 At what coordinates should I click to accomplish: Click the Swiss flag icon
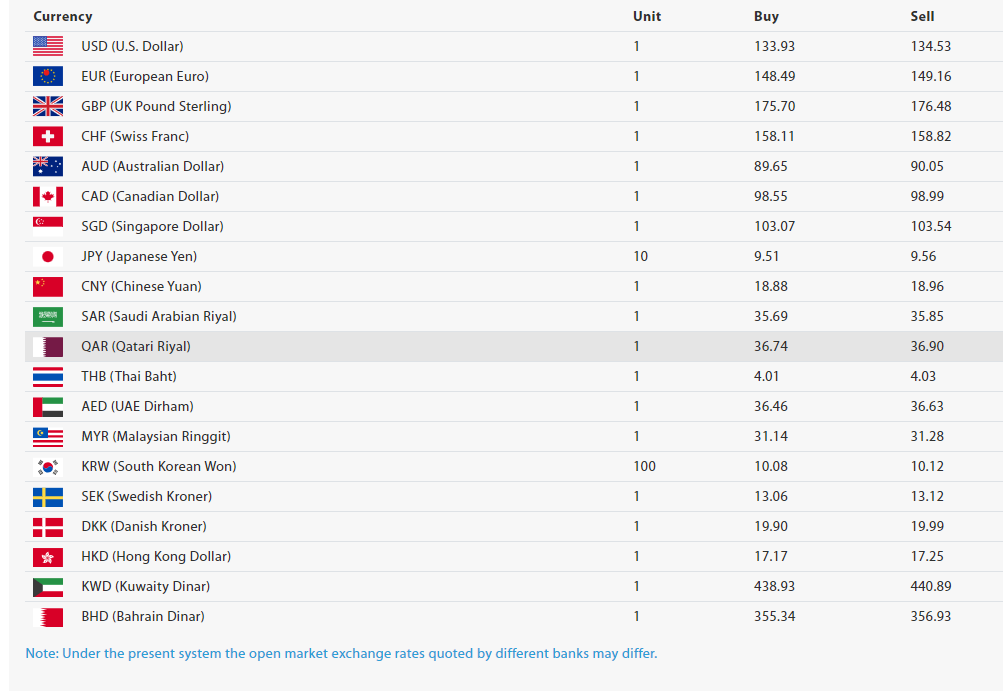coord(48,136)
